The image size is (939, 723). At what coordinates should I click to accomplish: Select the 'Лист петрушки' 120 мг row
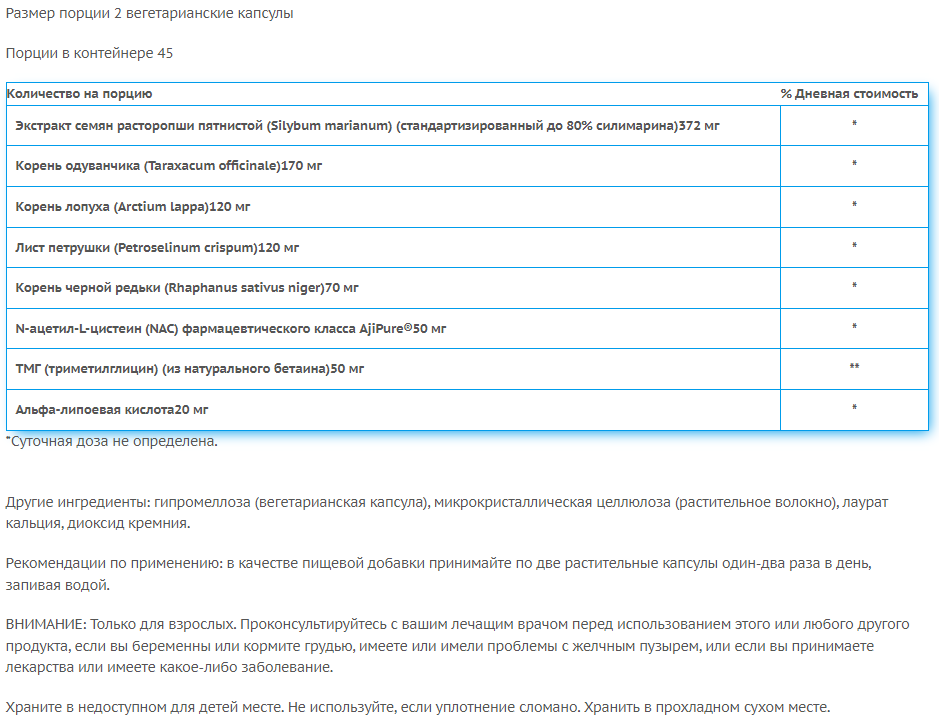157,247
